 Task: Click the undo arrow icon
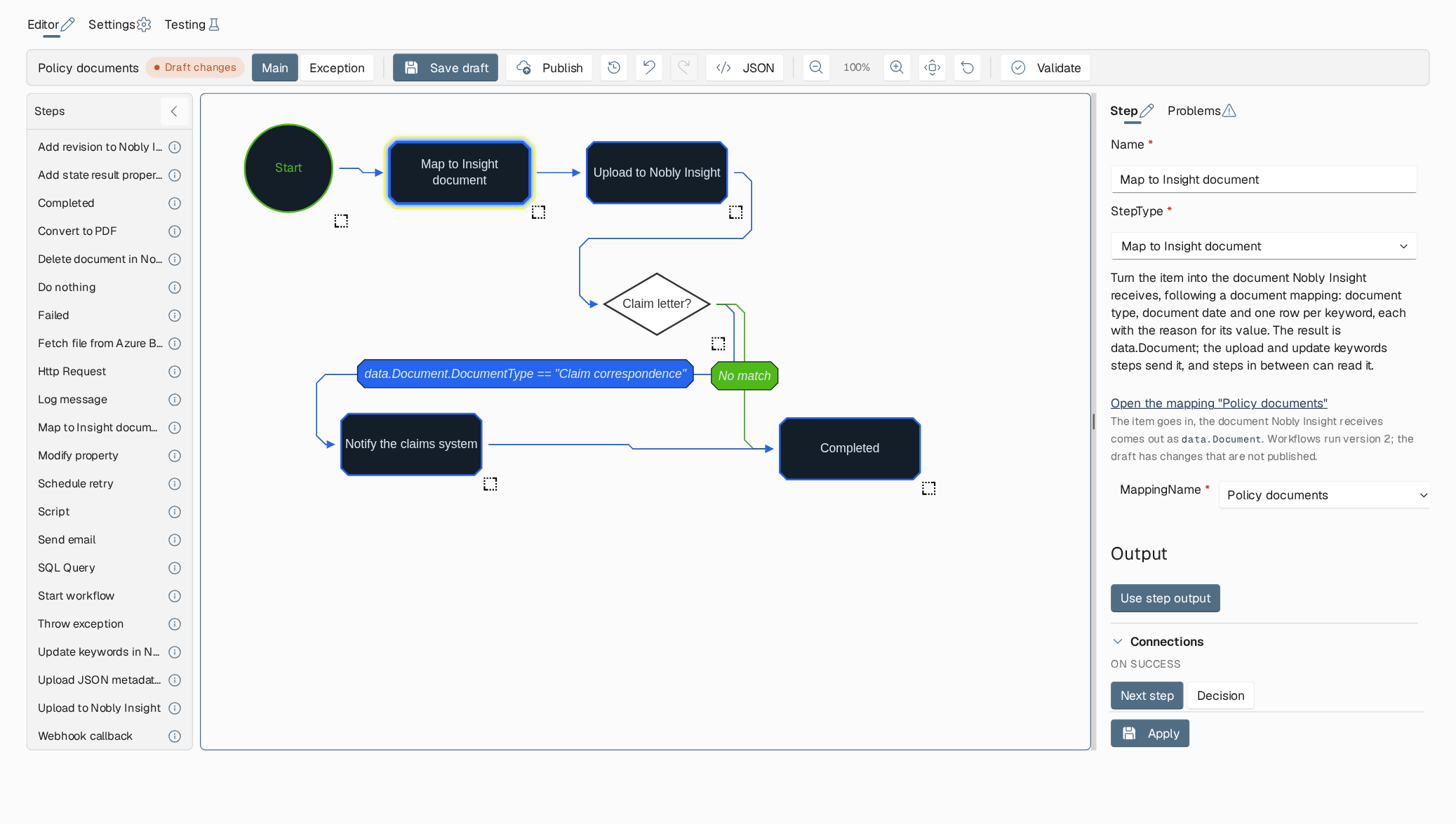(649, 67)
